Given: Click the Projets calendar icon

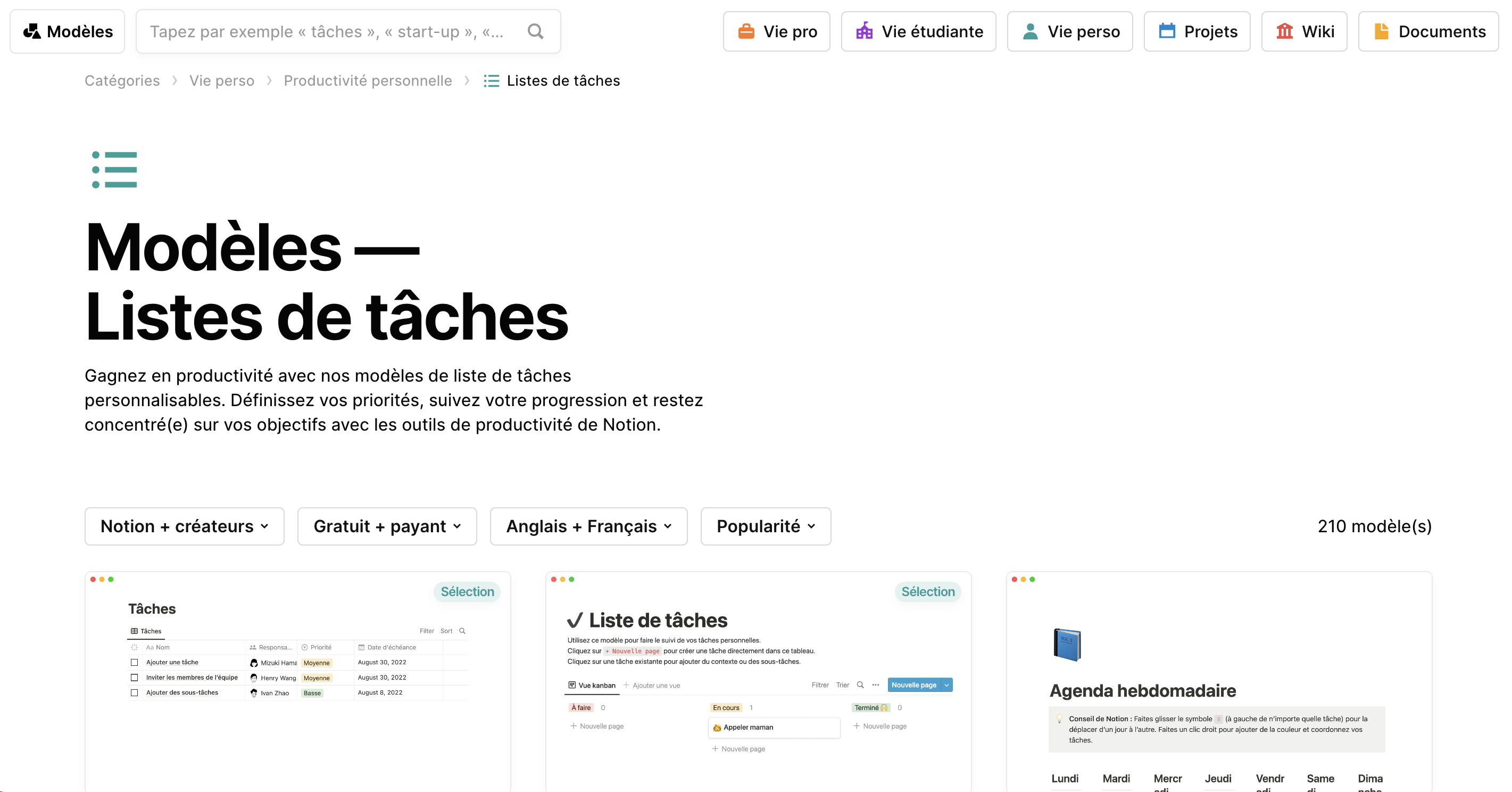Looking at the screenshot, I should pos(1167,30).
